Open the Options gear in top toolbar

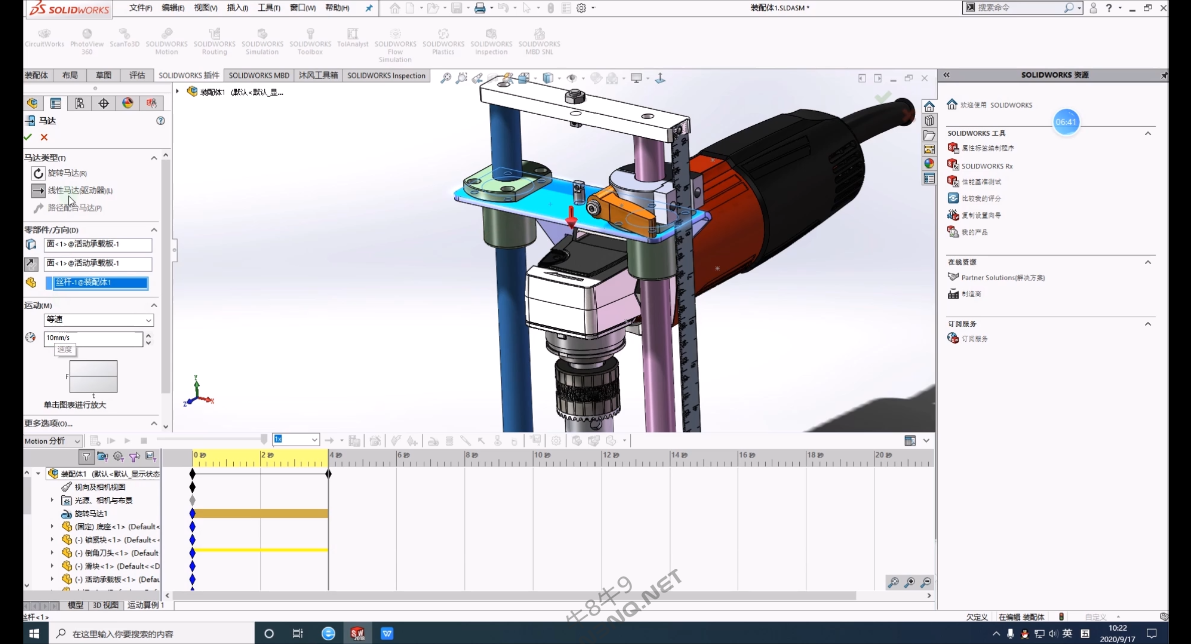[x=581, y=8]
